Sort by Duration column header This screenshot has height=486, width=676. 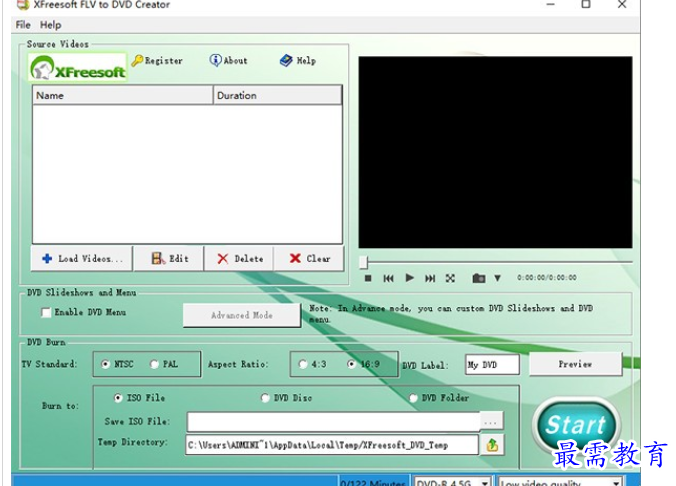pyautogui.click(x=278, y=95)
